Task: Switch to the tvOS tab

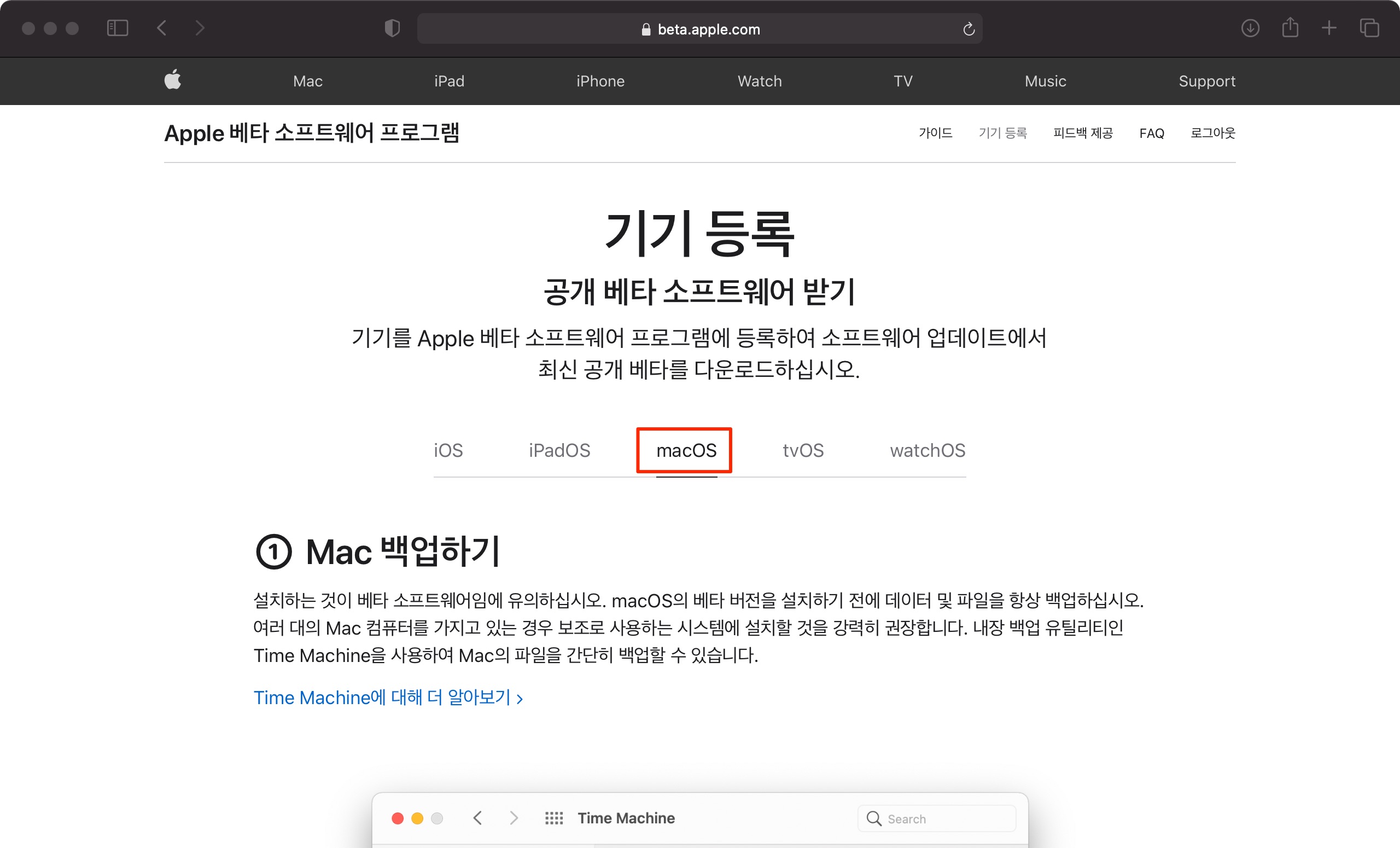Action: point(802,451)
